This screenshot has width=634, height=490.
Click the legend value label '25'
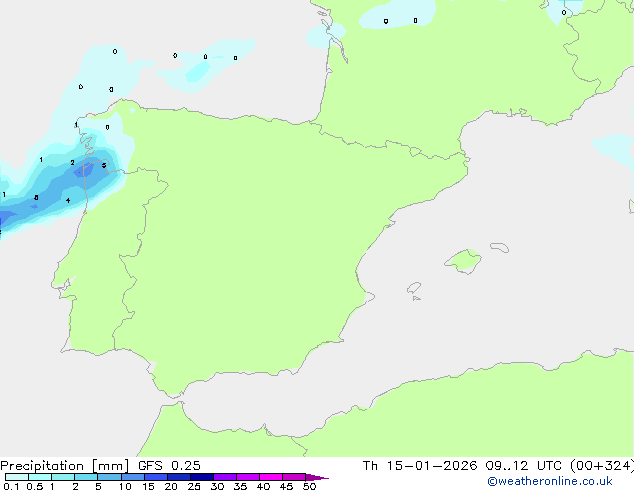(x=194, y=486)
